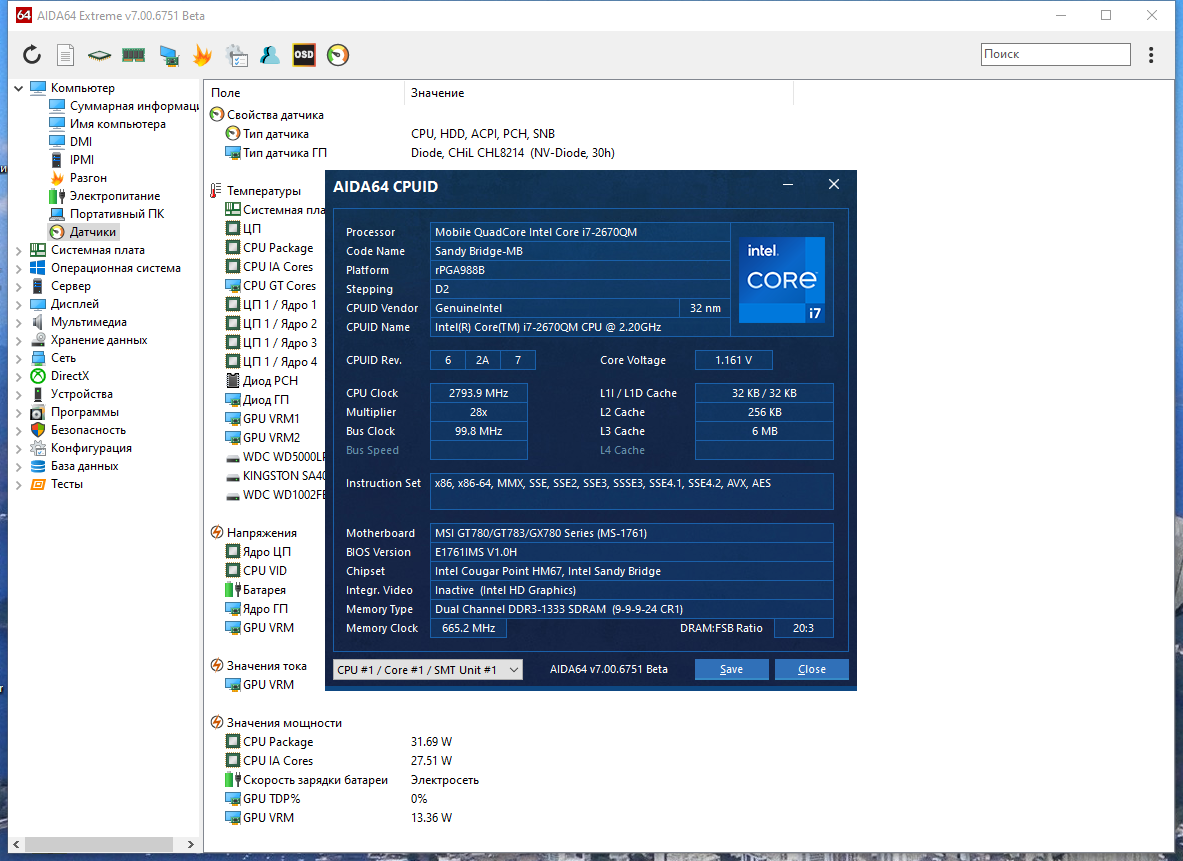Click tree panel horizontal scrollbar right arrow
The height and width of the screenshot is (861, 1183).
coord(191,844)
